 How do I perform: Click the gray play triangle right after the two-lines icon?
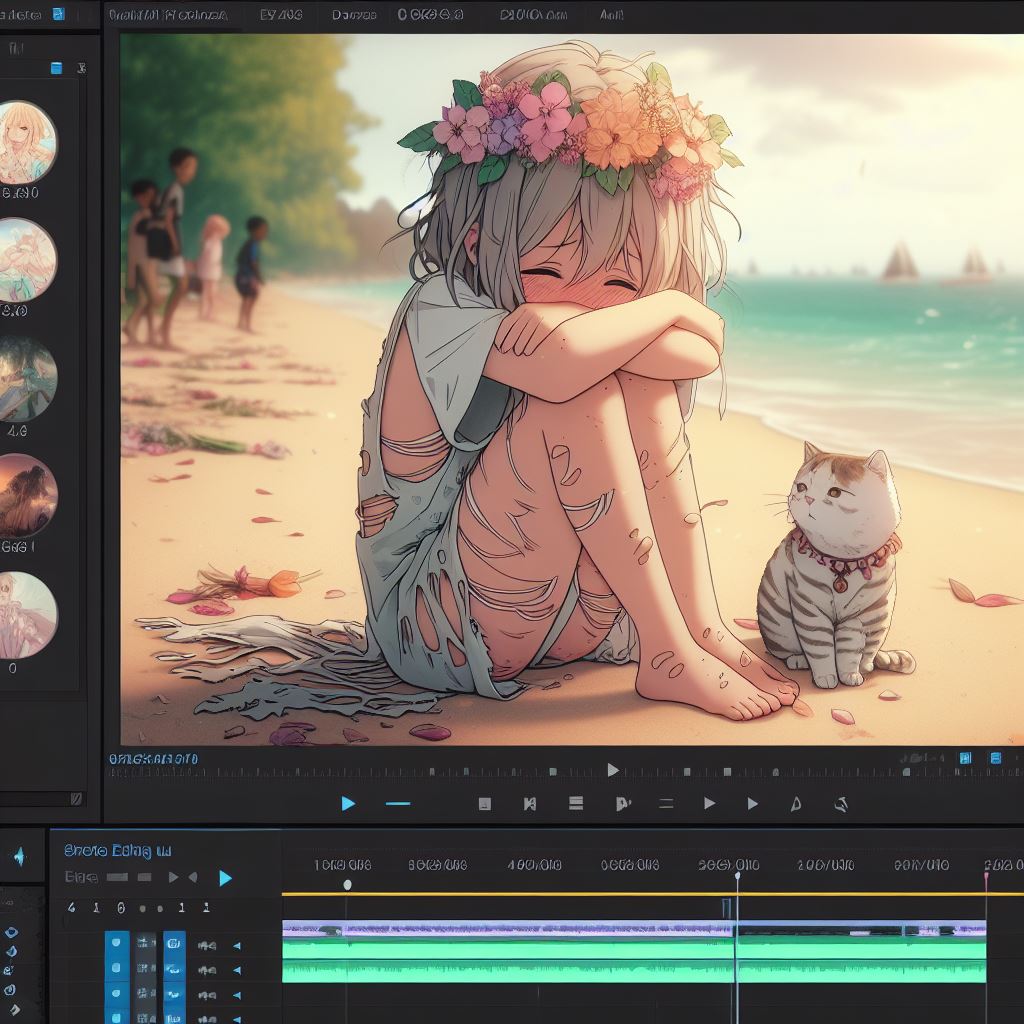(709, 803)
